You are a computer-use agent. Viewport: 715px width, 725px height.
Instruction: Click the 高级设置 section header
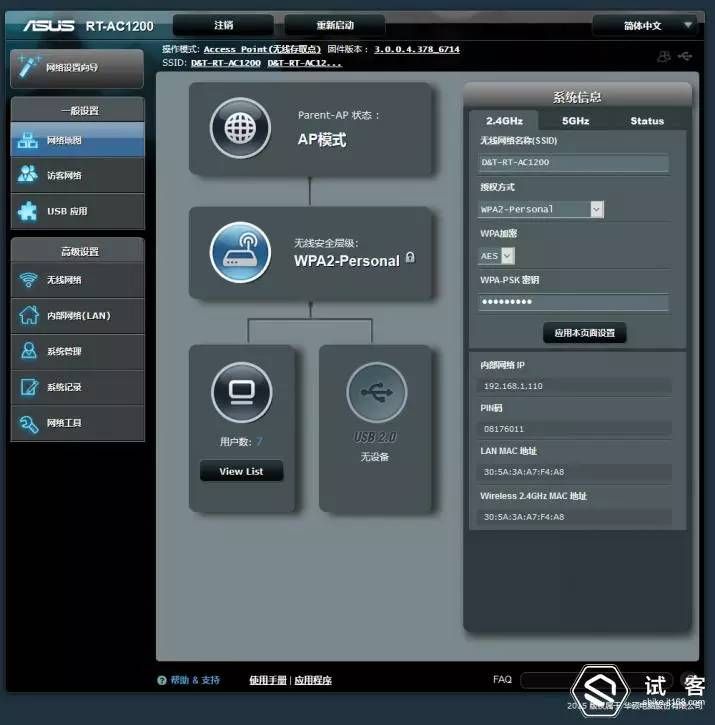[x=80, y=252]
